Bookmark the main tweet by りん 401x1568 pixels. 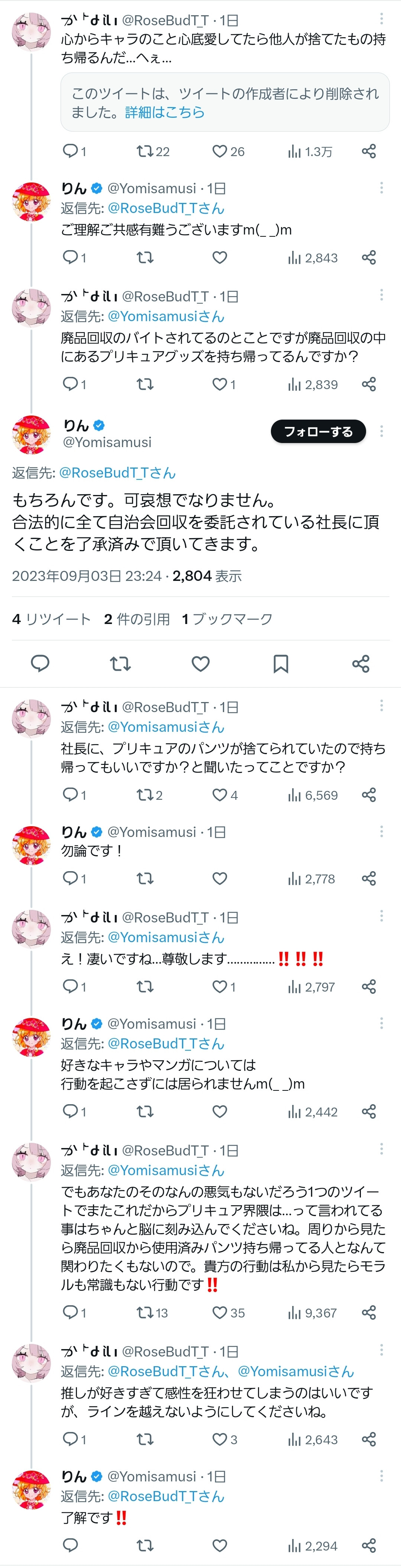(281, 663)
